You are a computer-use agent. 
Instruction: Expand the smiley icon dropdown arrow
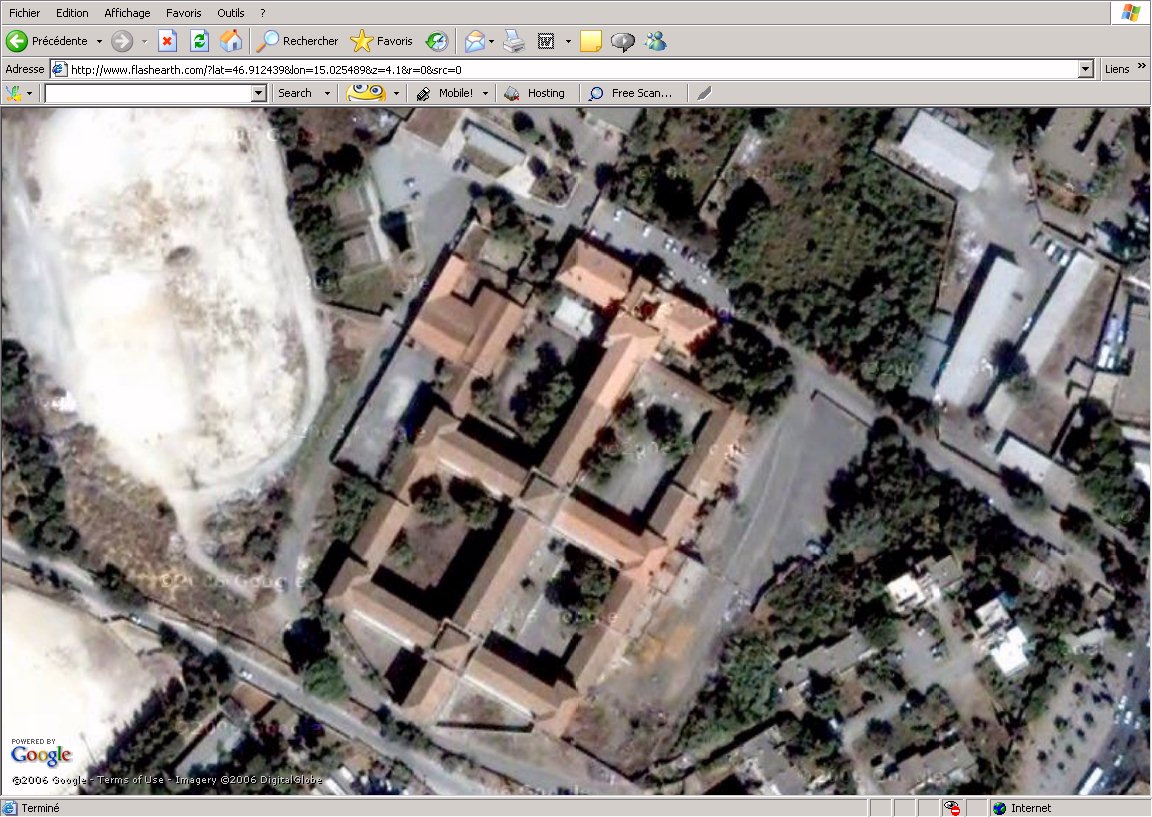396,93
